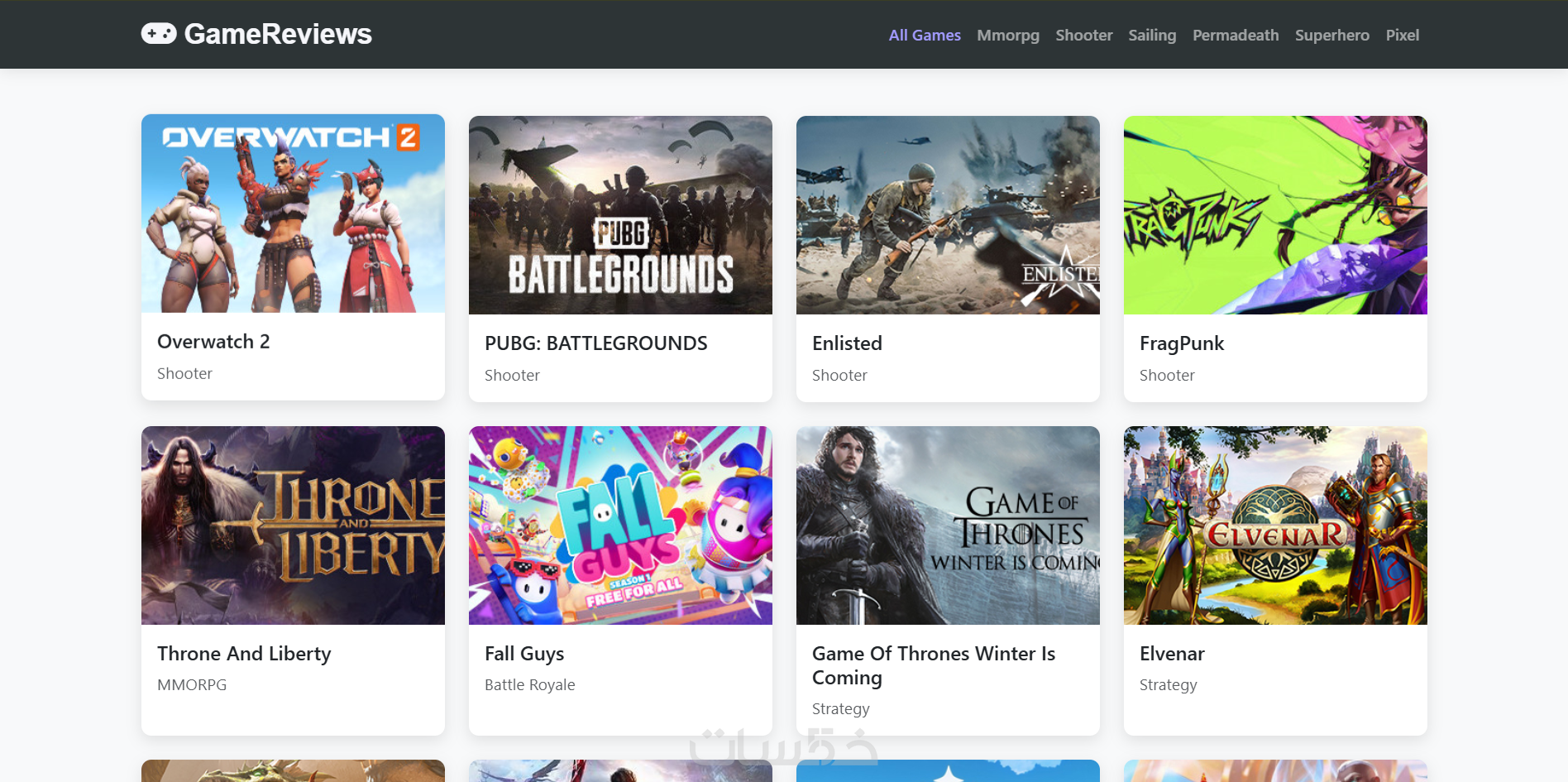Click the Shooter label under Enlisted
This screenshot has width=1568, height=782.
839,375
